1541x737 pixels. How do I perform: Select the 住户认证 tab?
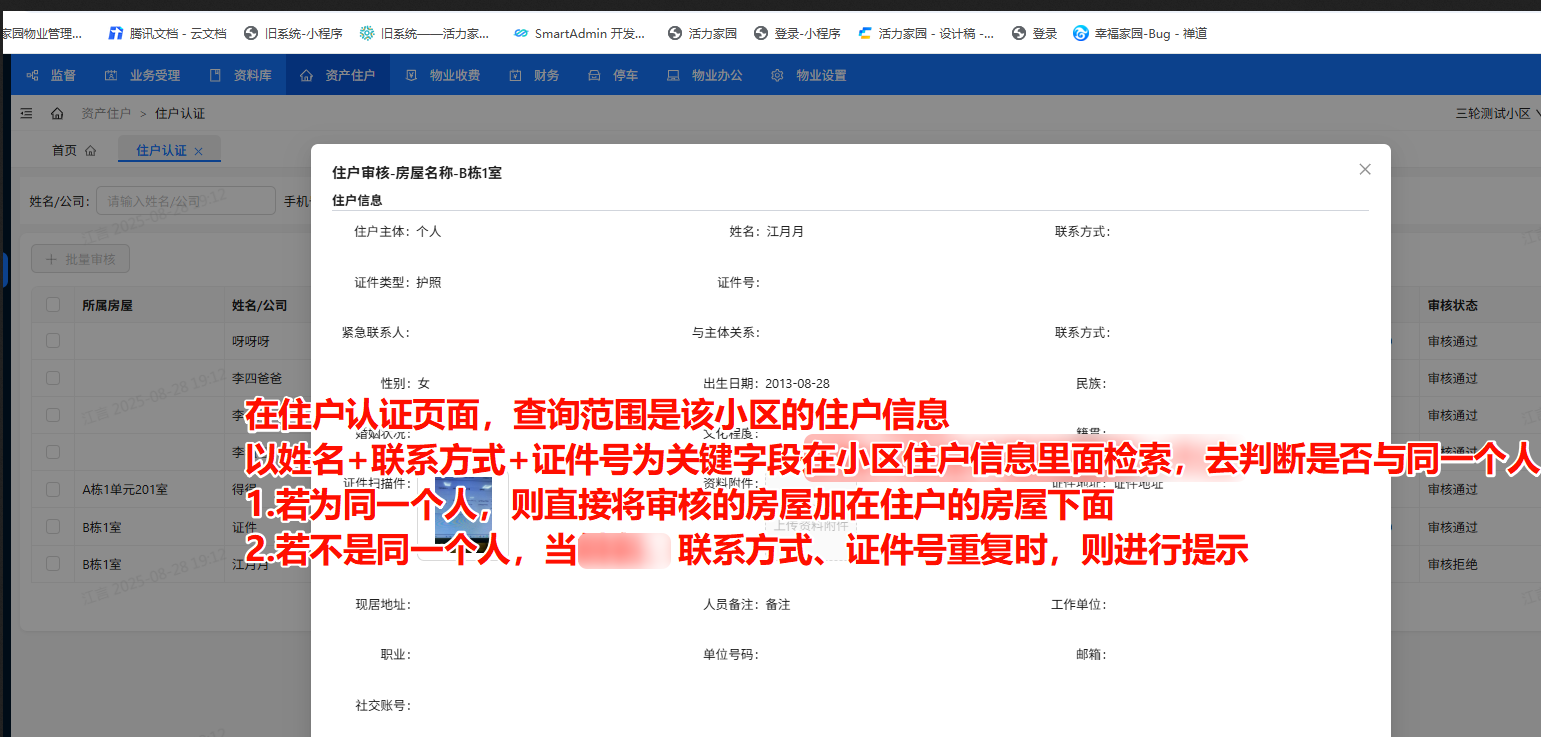pyautogui.click(x=161, y=149)
